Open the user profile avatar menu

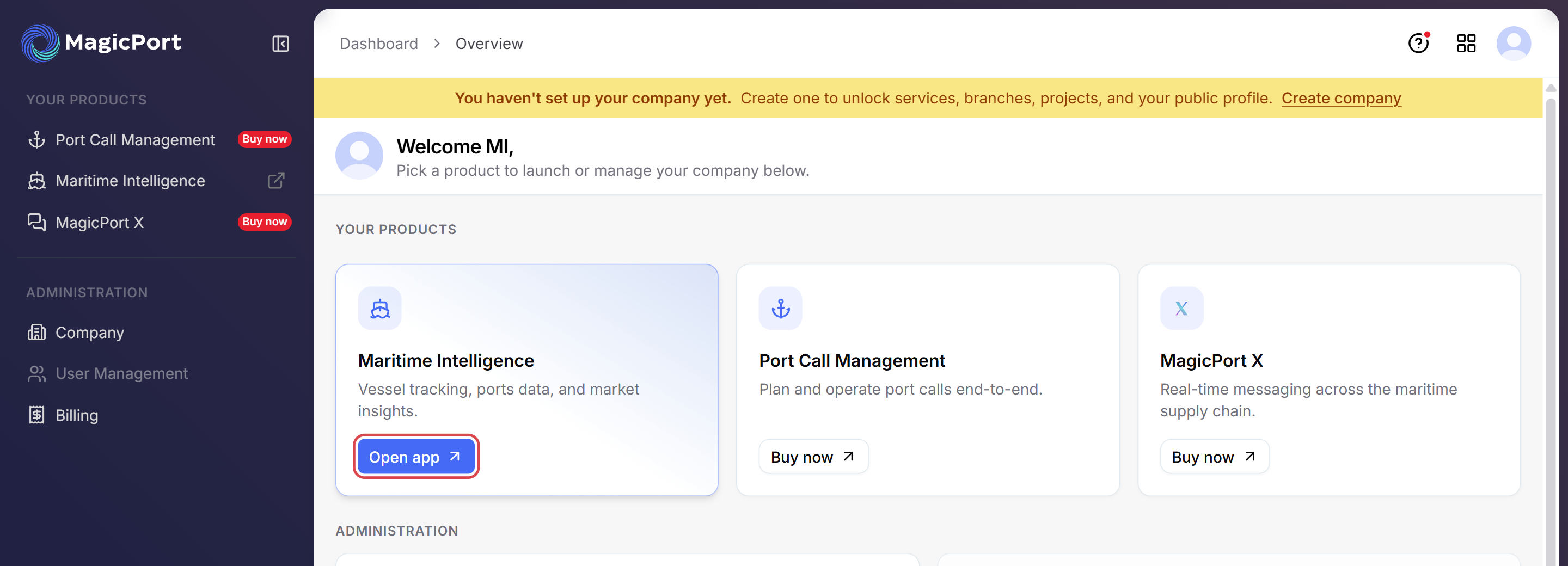pos(1514,43)
